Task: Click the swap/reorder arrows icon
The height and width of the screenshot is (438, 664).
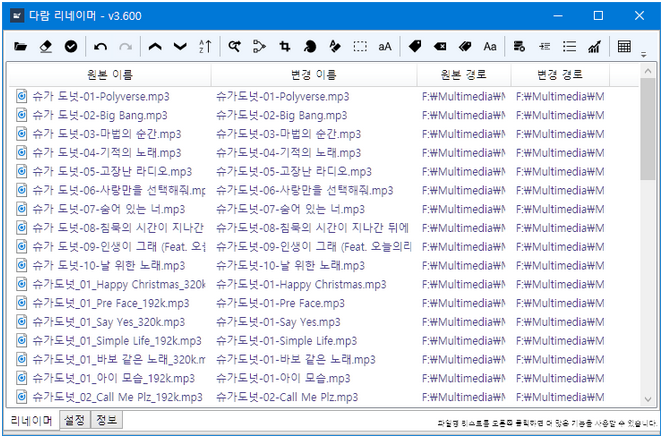Action: click(259, 47)
